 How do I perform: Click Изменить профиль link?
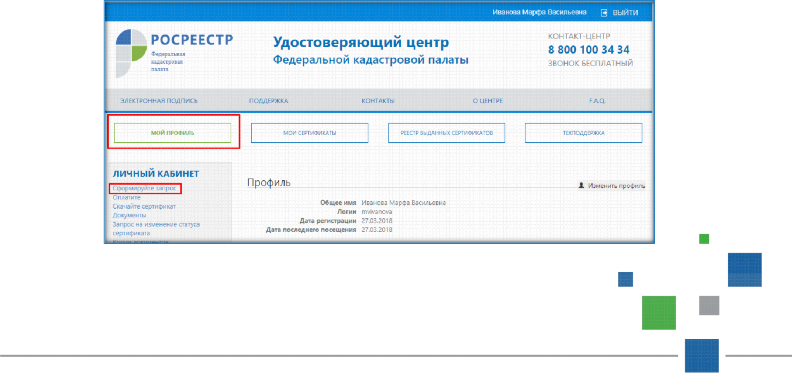tap(616, 185)
